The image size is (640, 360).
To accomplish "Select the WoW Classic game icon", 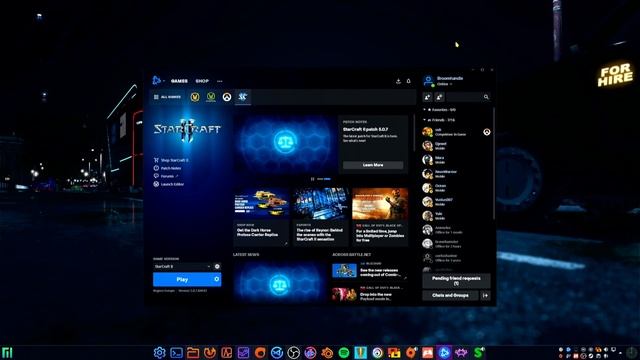I will point(211,97).
